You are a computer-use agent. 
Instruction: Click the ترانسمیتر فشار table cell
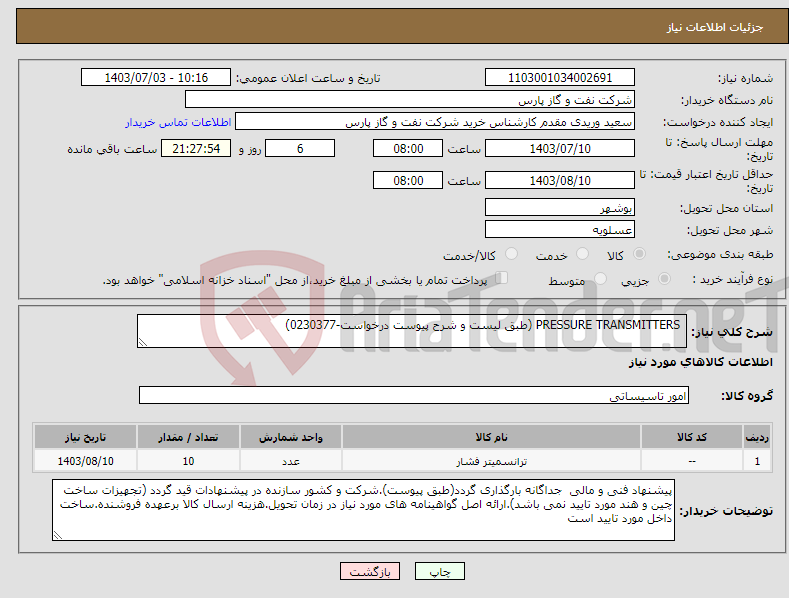click(491, 461)
